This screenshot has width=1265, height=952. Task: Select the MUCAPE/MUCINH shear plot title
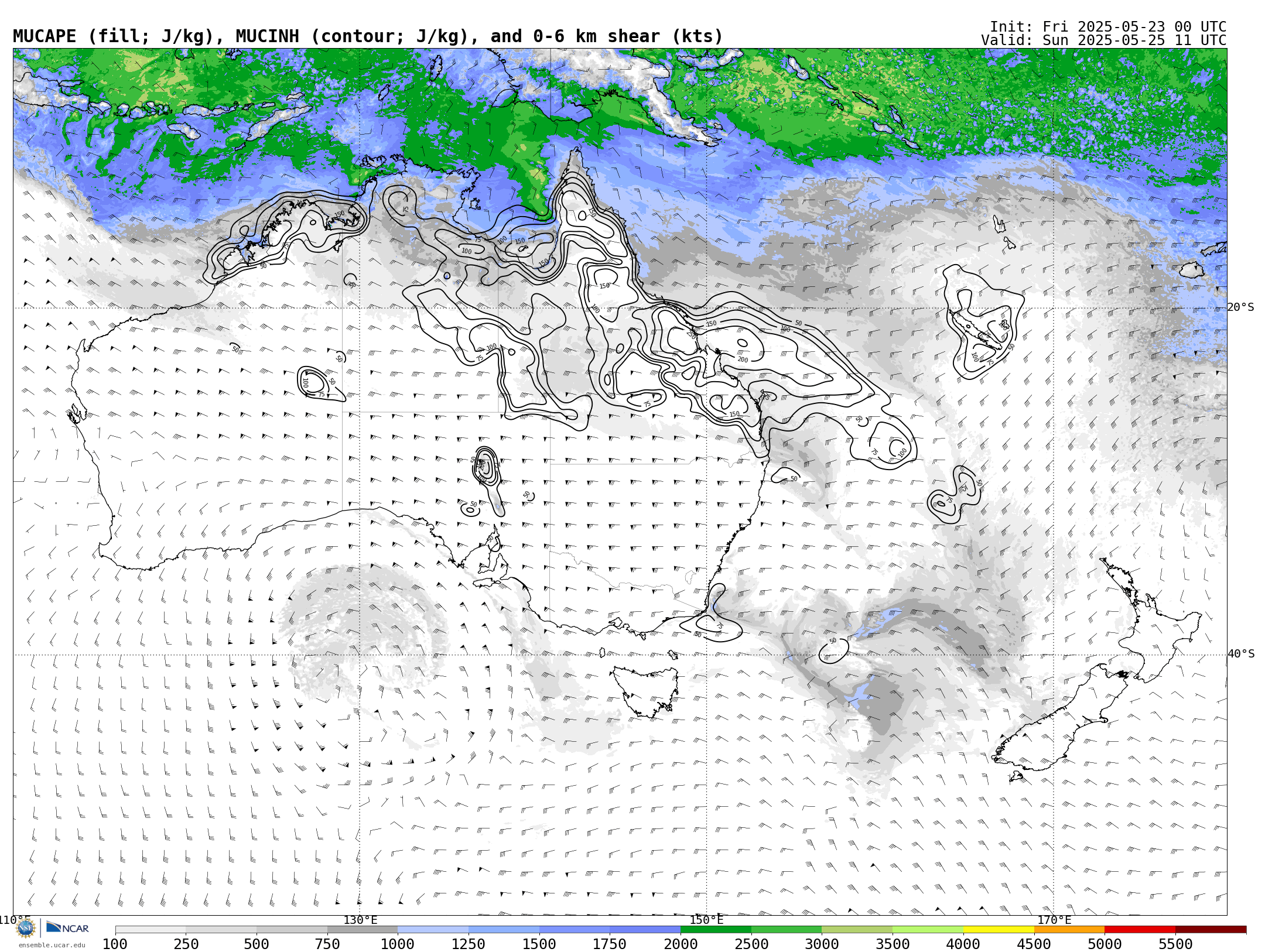tap(368, 36)
